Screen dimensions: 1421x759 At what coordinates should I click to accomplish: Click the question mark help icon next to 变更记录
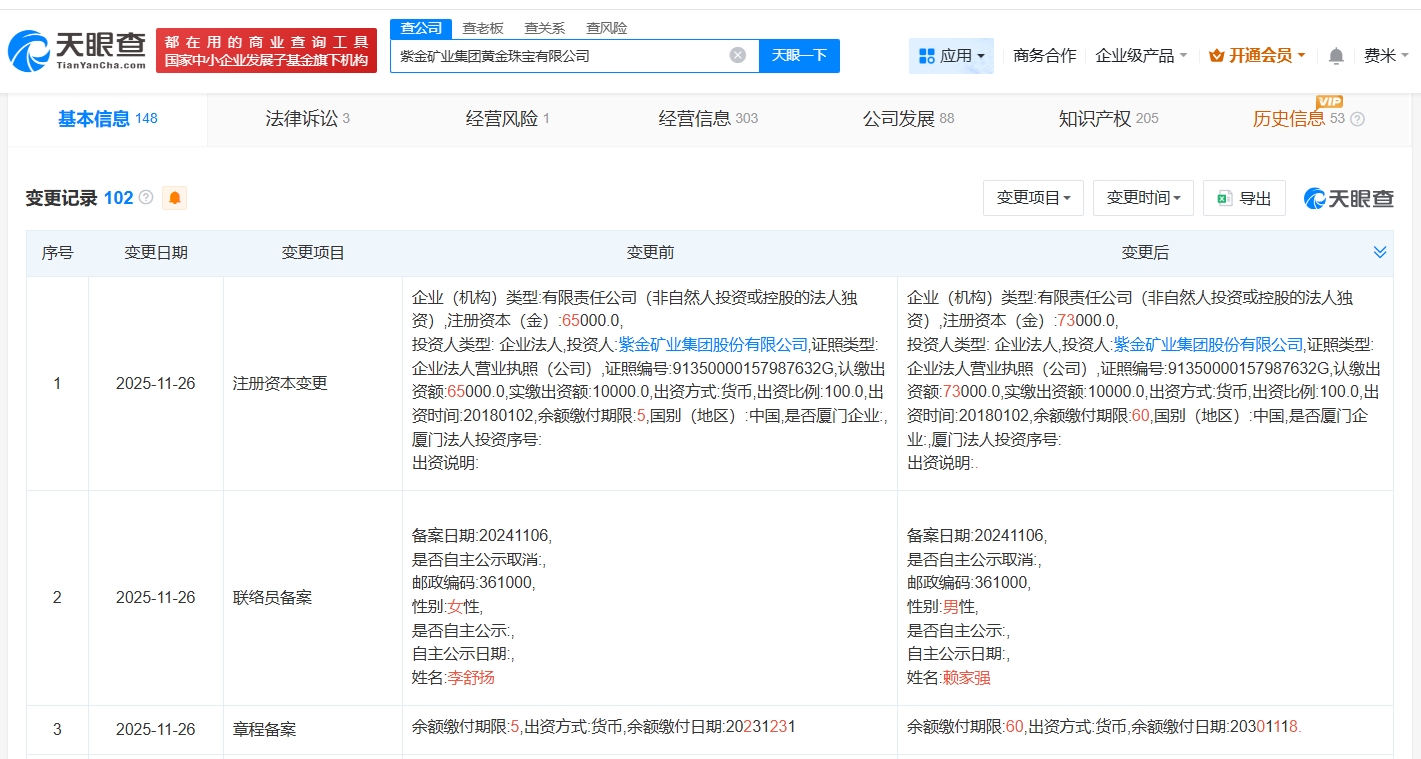click(146, 197)
